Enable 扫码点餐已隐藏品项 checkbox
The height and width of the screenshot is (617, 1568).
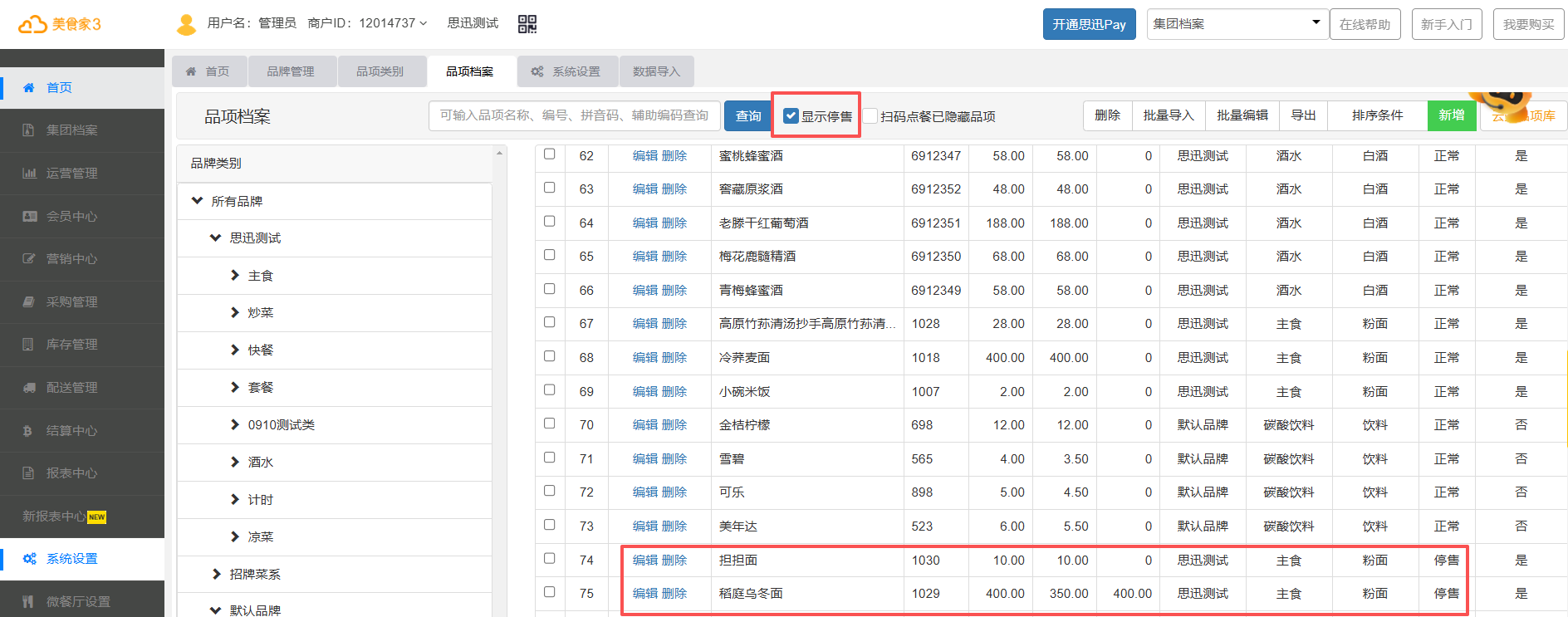(x=870, y=116)
